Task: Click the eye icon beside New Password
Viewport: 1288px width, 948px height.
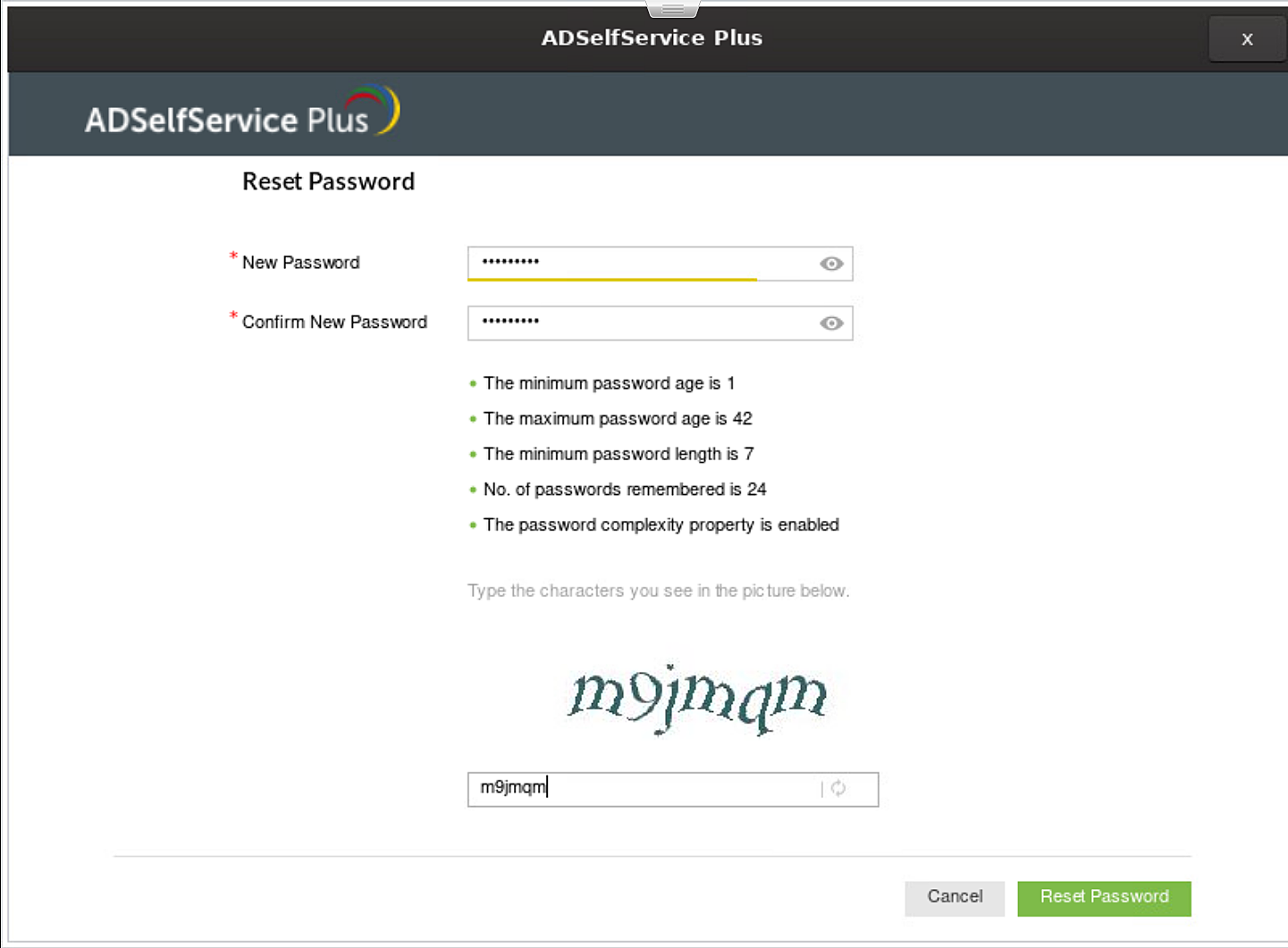Action: point(830,263)
